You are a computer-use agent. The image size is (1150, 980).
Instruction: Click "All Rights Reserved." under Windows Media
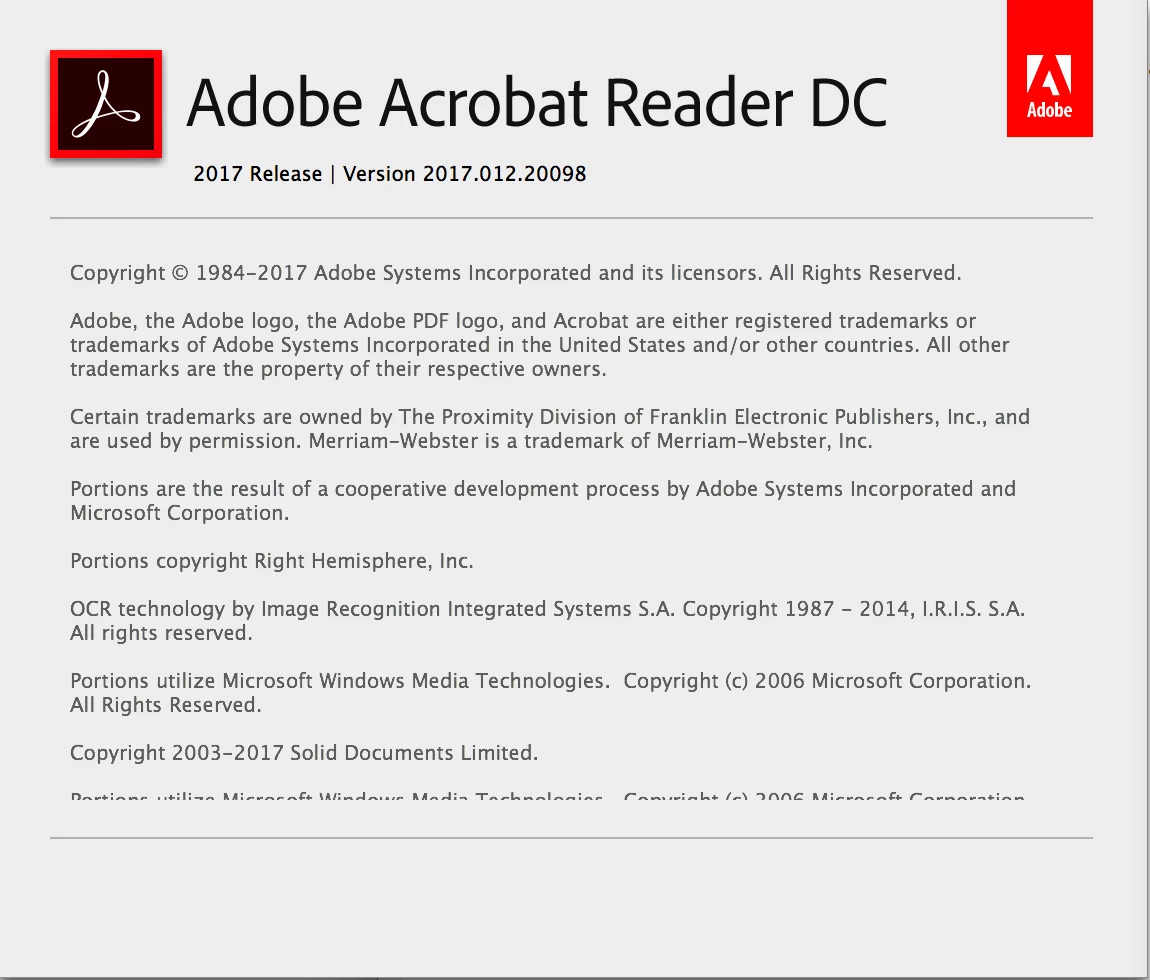[166, 705]
